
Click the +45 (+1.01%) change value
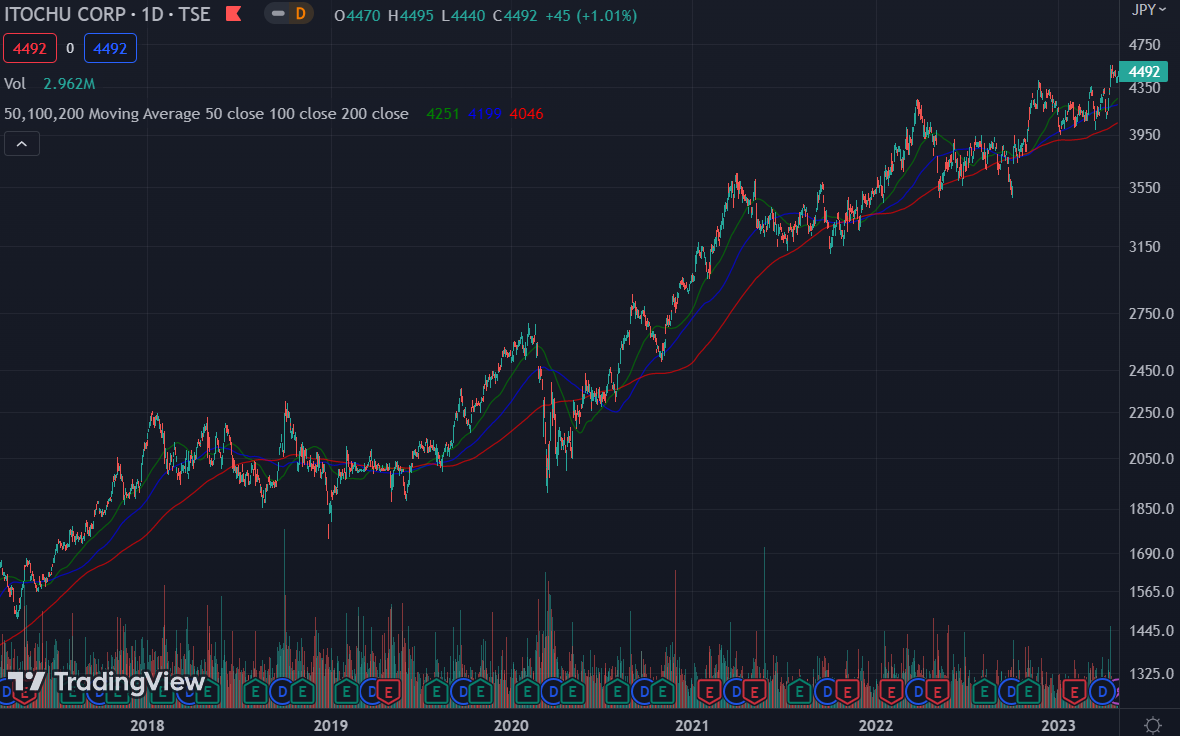tap(591, 15)
